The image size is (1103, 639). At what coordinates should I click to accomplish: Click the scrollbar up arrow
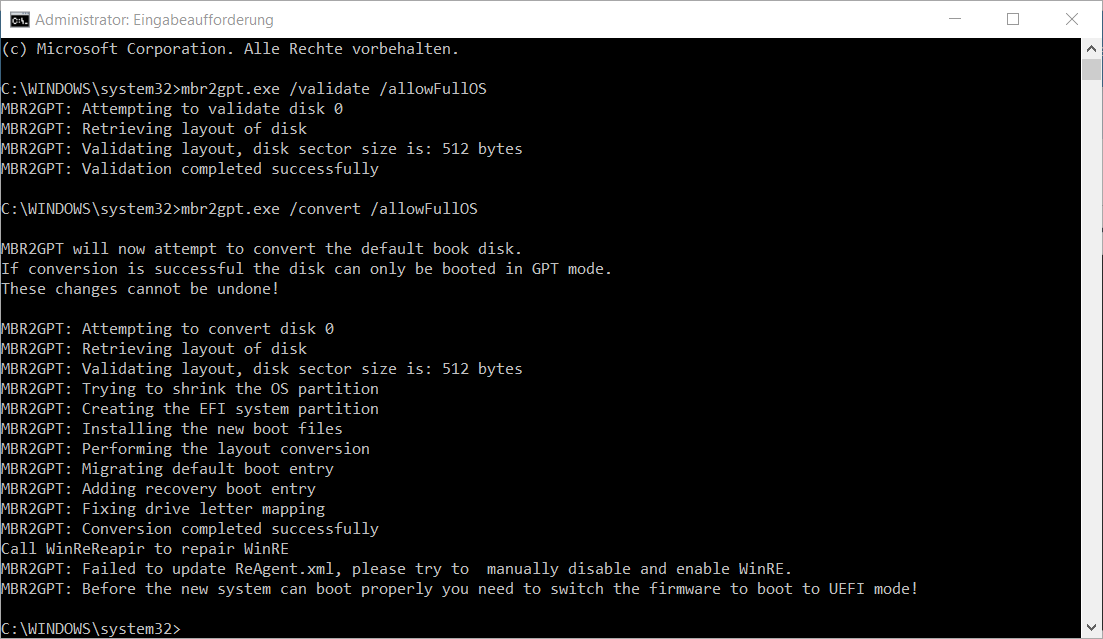point(1091,48)
